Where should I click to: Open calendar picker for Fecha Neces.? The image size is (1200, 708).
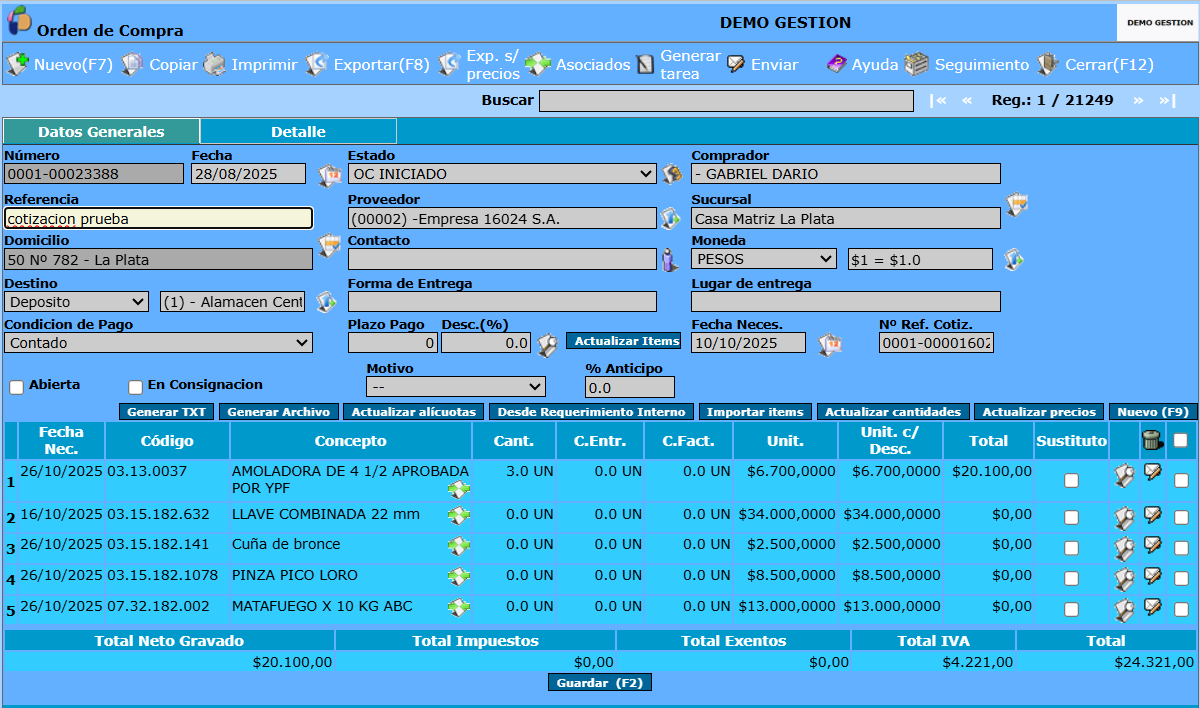click(x=830, y=346)
